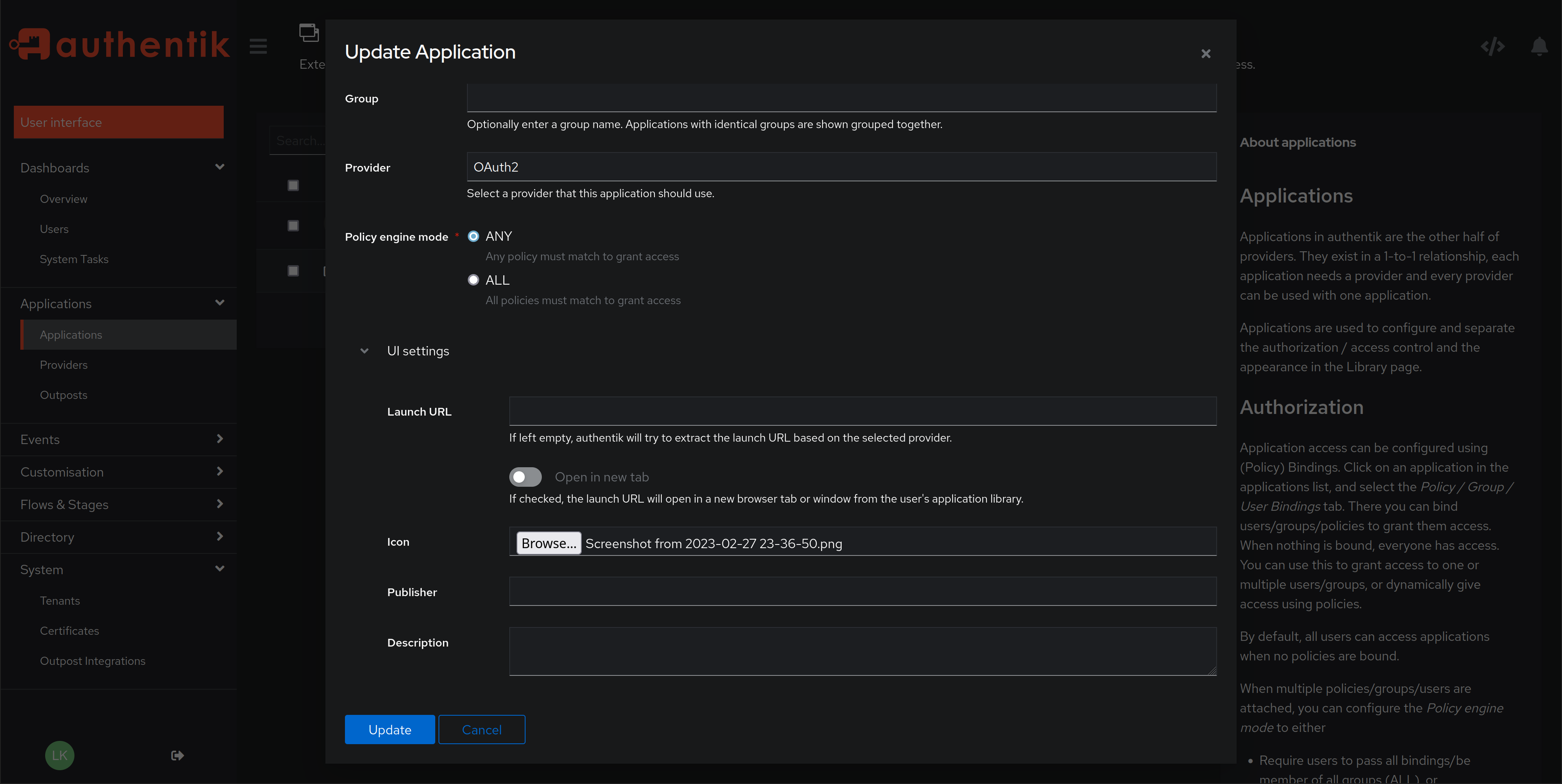Select ANY policy engine mode
Viewport: 1562px width, 784px height.
[x=473, y=237]
